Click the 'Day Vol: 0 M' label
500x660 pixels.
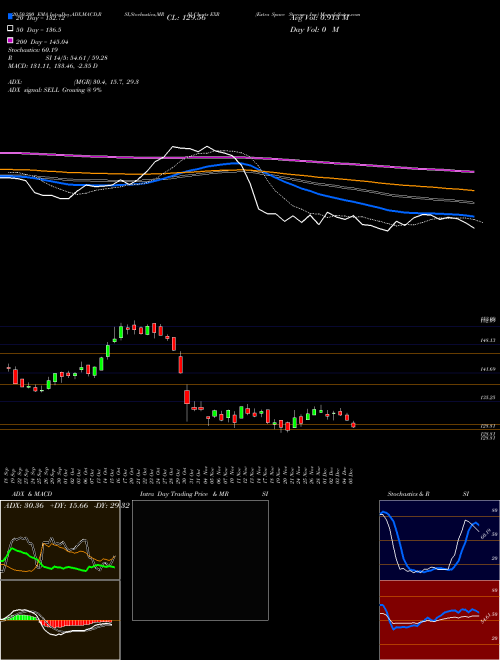tap(314, 30)
